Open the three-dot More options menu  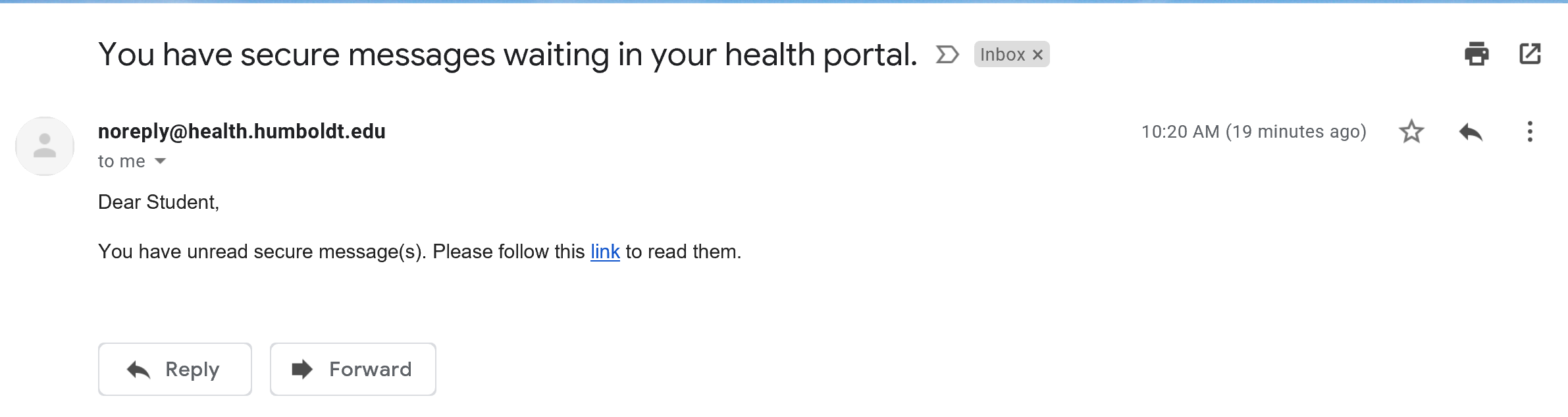(x=1530, y=132)
